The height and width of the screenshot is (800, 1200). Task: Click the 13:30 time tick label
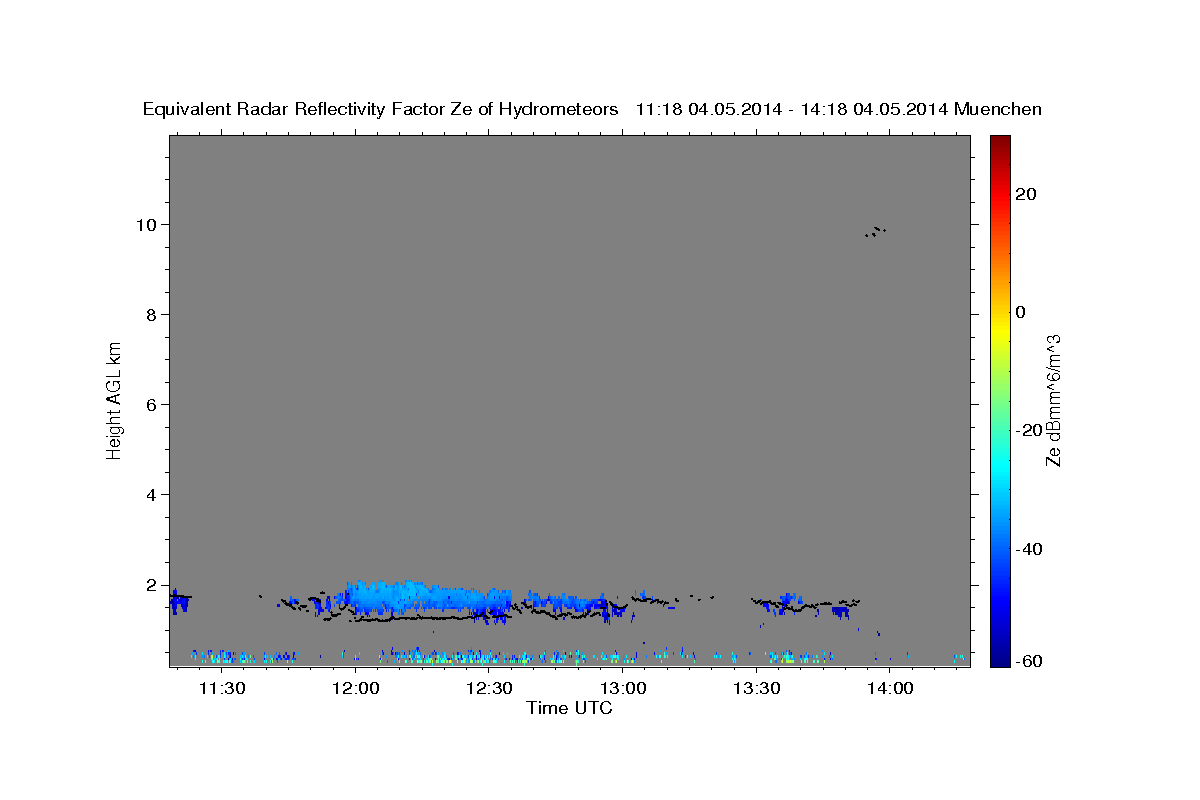tap(756, 688)
